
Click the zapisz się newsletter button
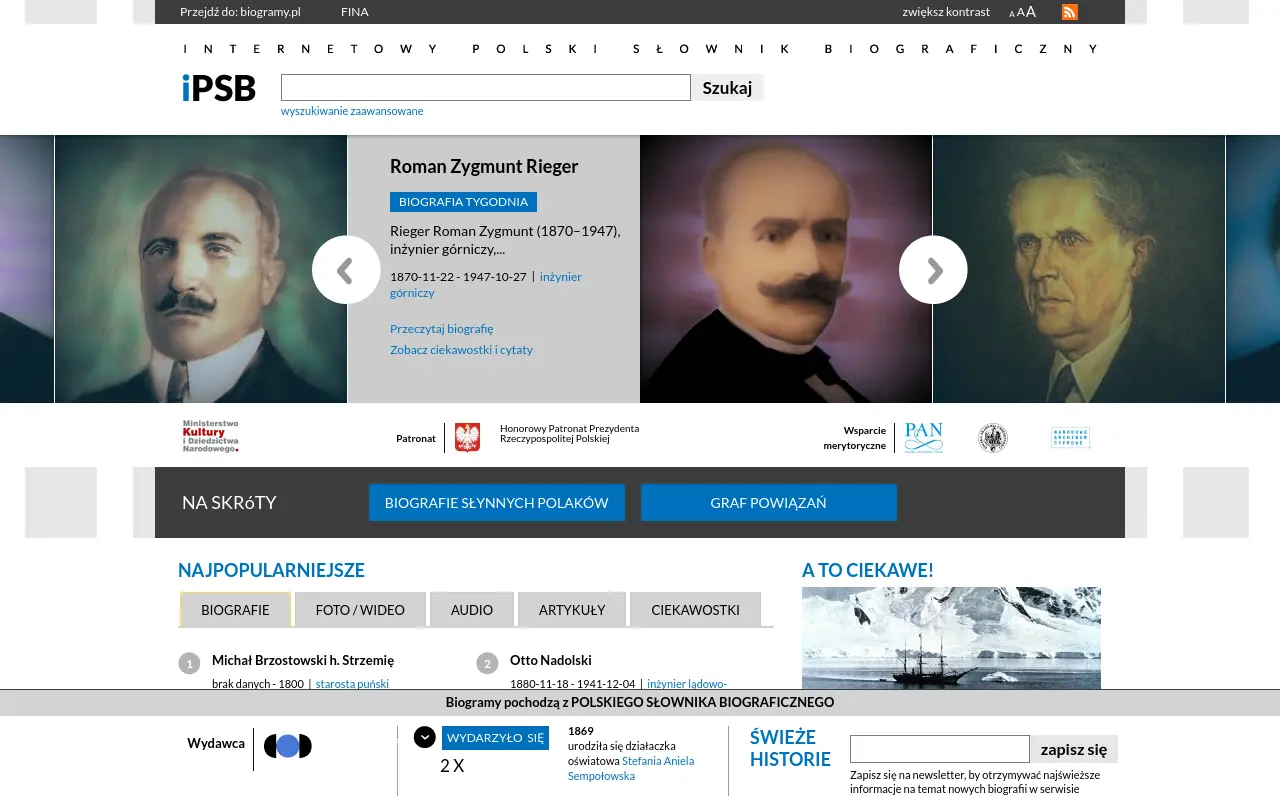tap(1074, 749)
